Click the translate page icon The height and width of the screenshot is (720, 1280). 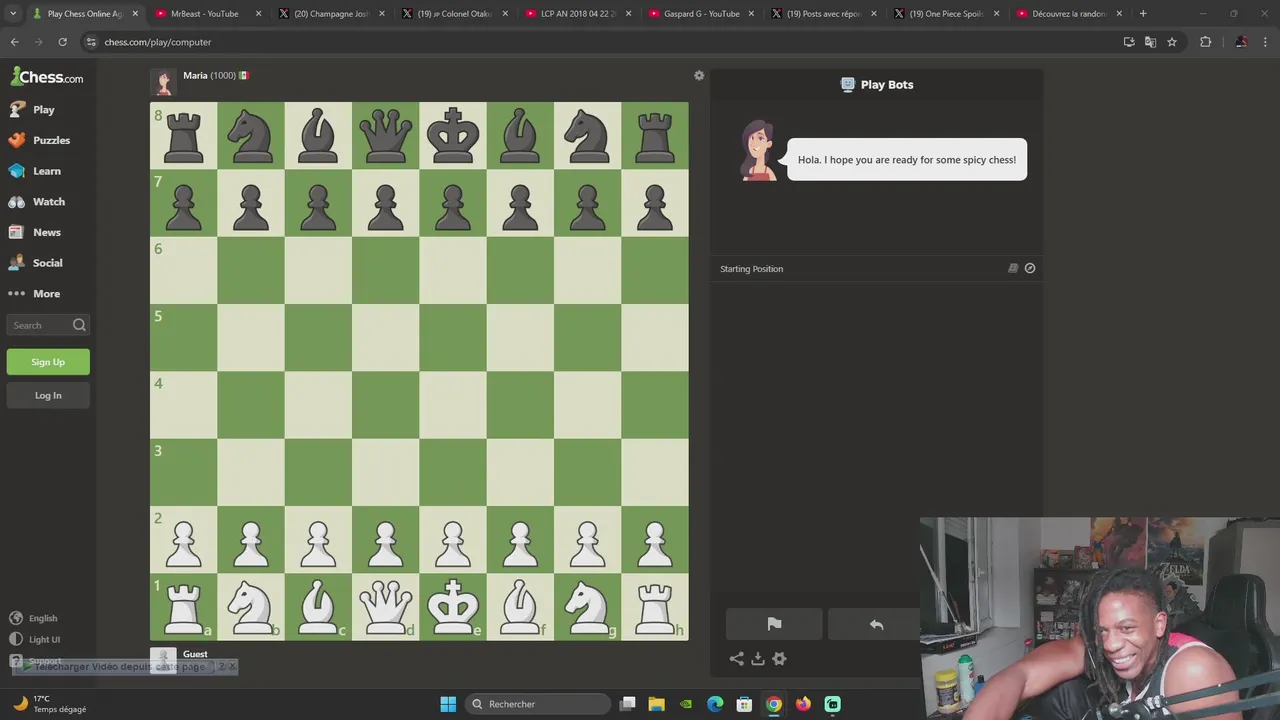[x=1150, y=42]
